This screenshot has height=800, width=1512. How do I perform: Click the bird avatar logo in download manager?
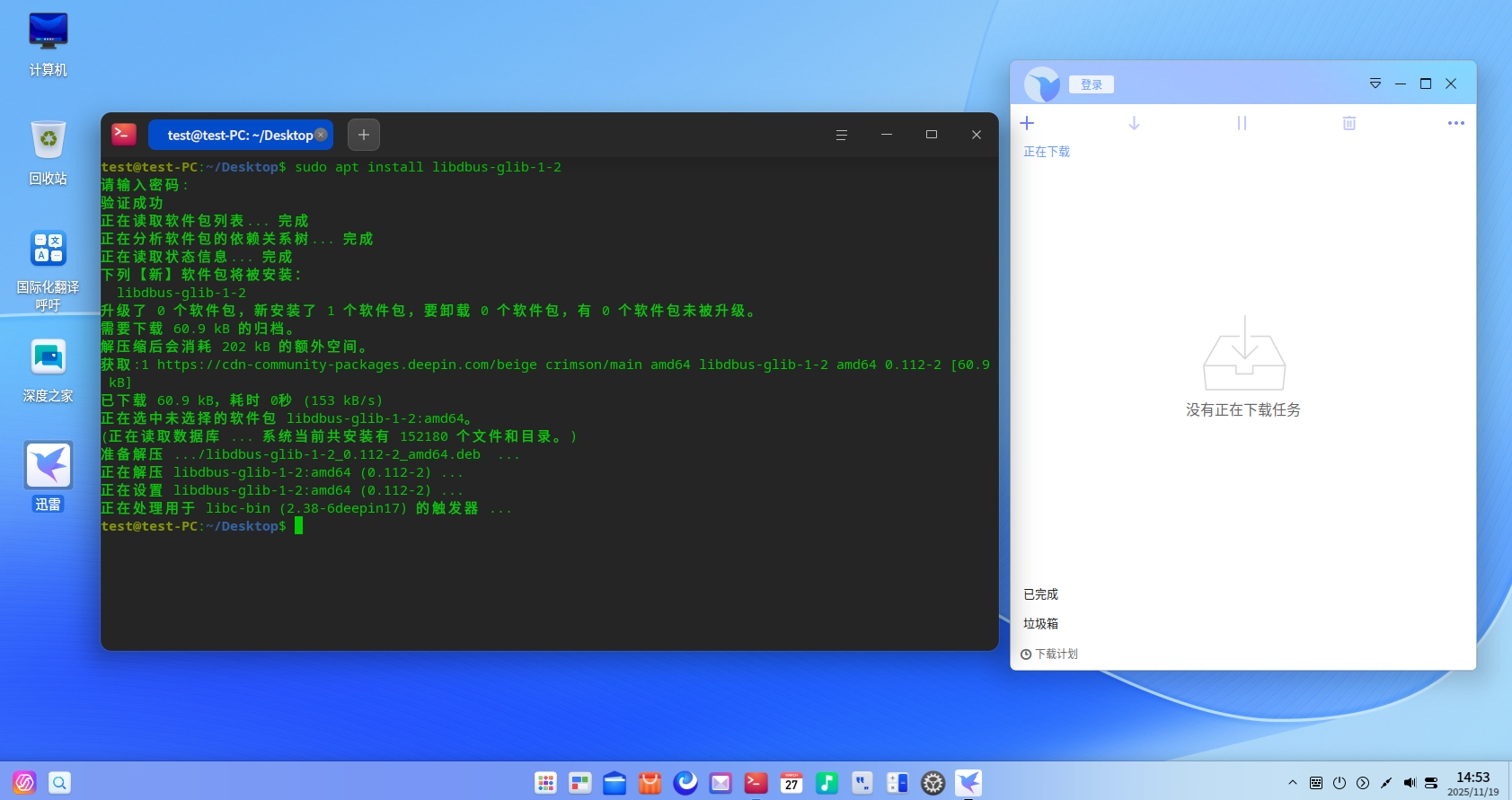click(1042, 84)
